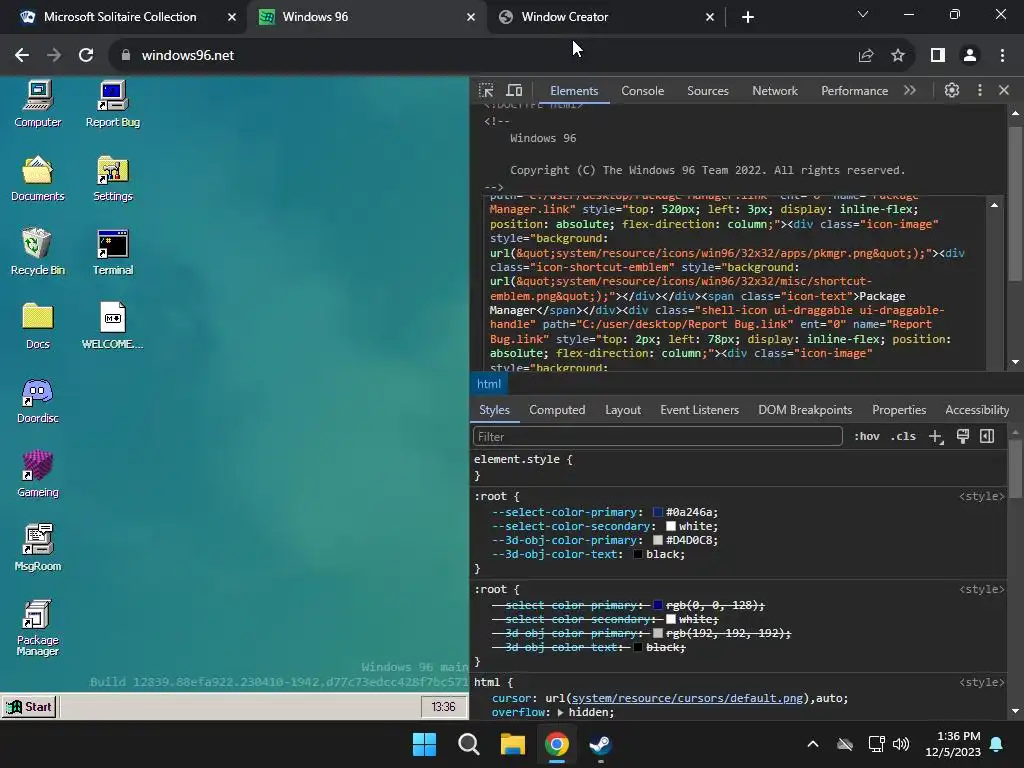This screenshot has width=1024, height=768.
Task: Go back to the previous page
Action: [x=22, y=56]
